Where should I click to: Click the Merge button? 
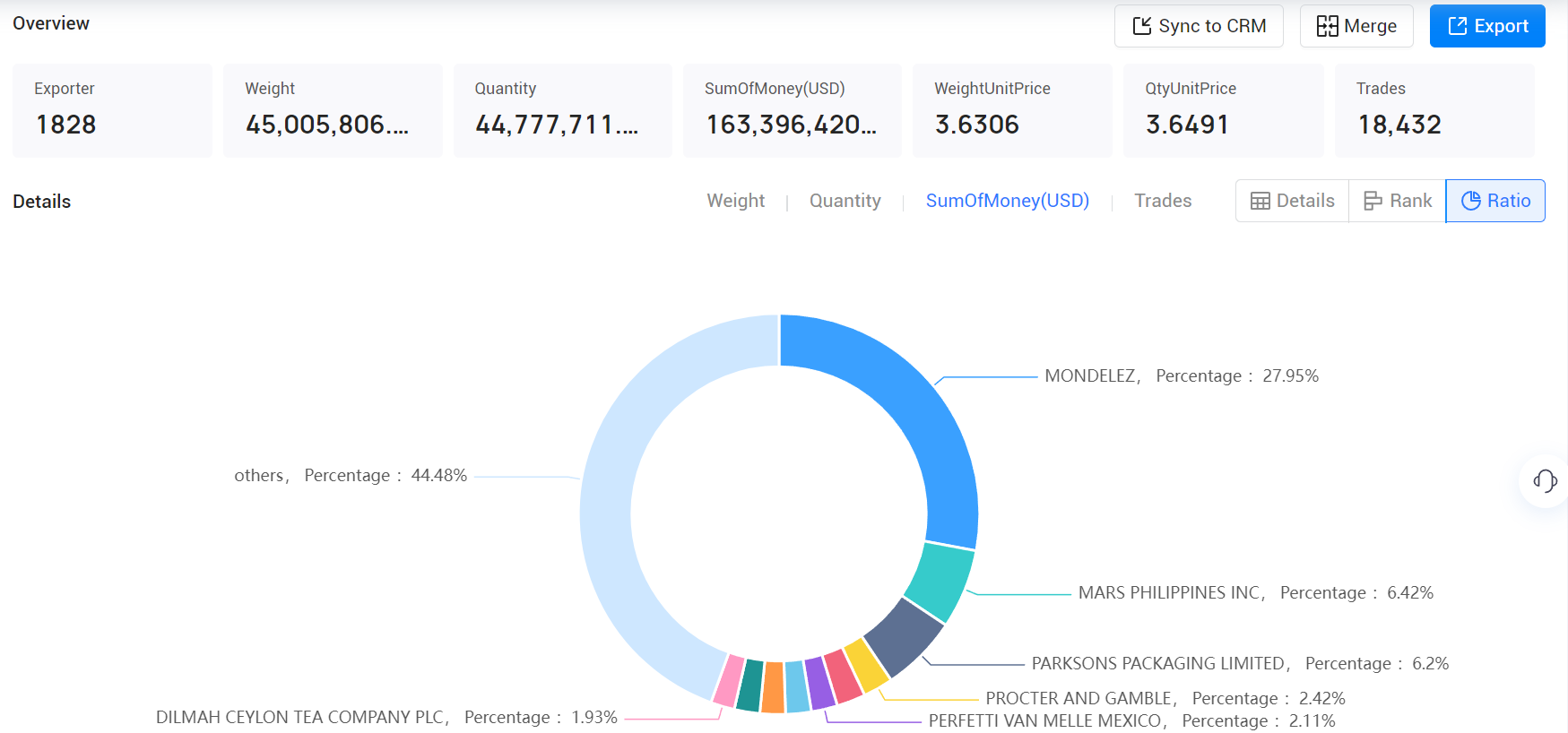pos(1356,26)
